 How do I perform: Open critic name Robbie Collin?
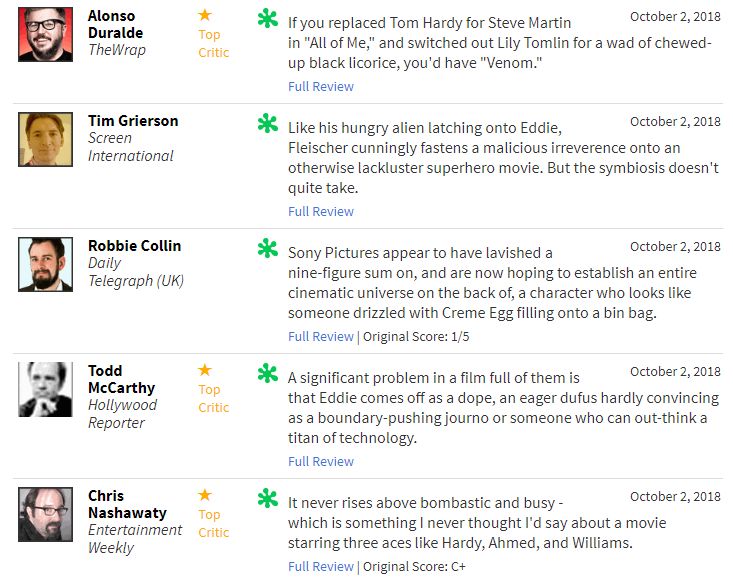134,246
